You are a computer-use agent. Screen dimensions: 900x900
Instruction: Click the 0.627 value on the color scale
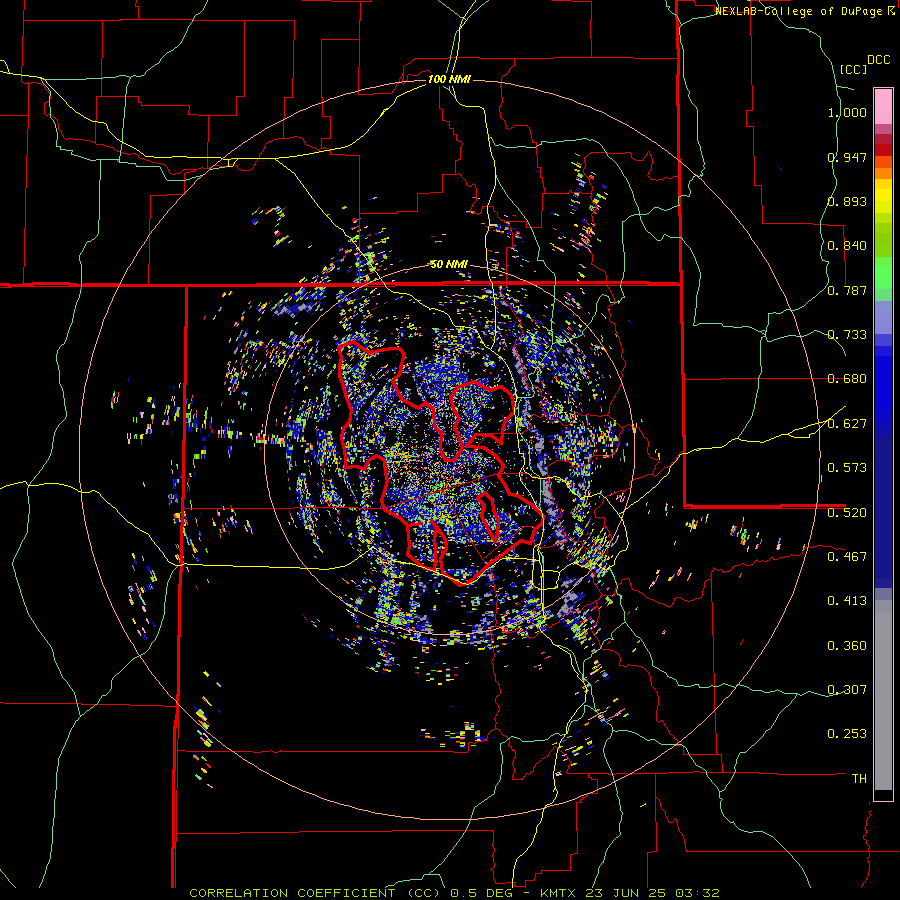pos(847,424)
